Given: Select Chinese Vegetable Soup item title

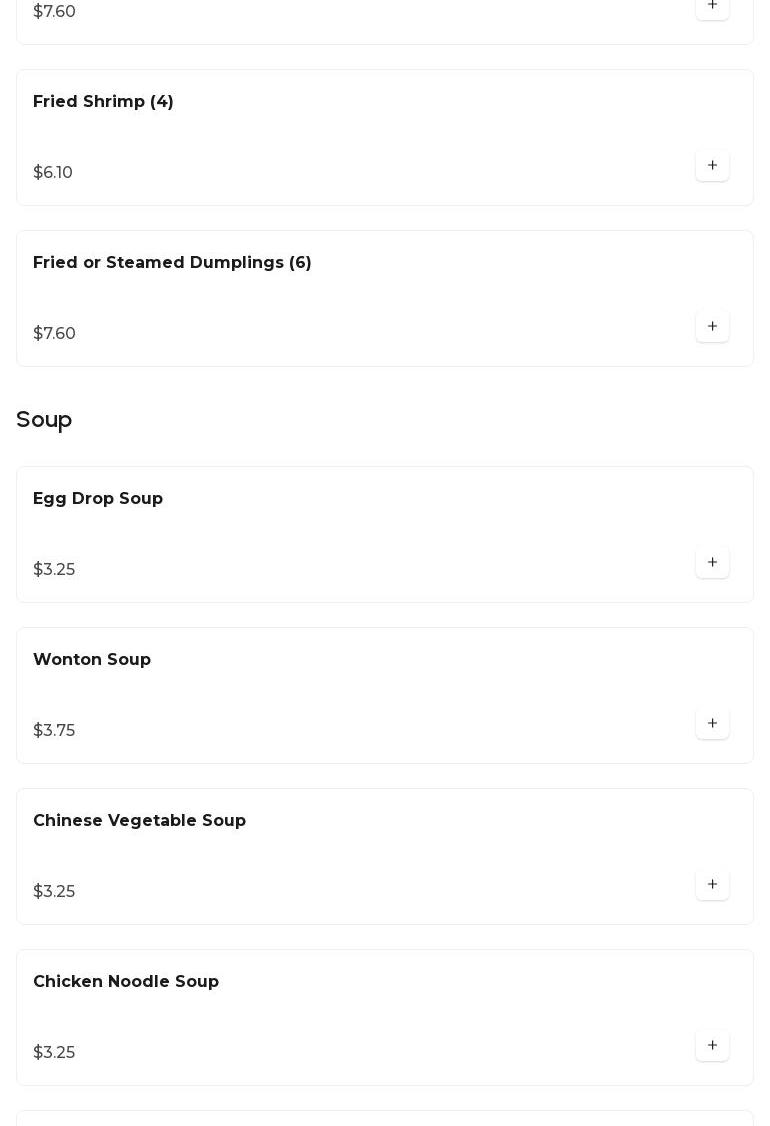Looking at the screenshot, I should (x=139, y=820).
